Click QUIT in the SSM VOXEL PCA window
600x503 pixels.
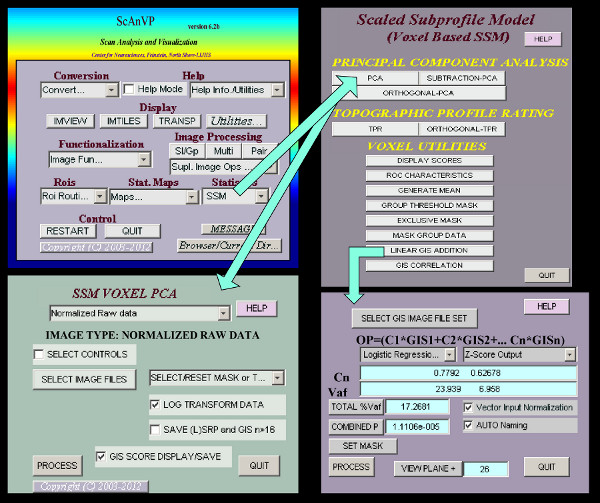pos(259,466)
